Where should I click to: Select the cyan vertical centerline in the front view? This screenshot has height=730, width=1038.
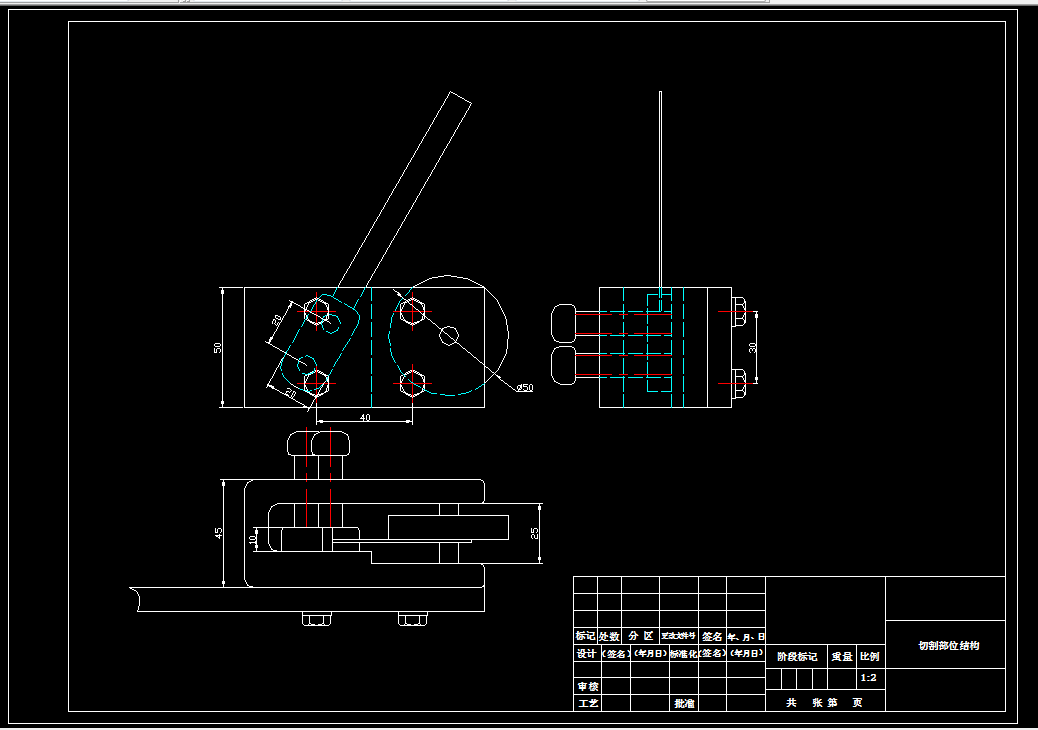click(371, 347)
